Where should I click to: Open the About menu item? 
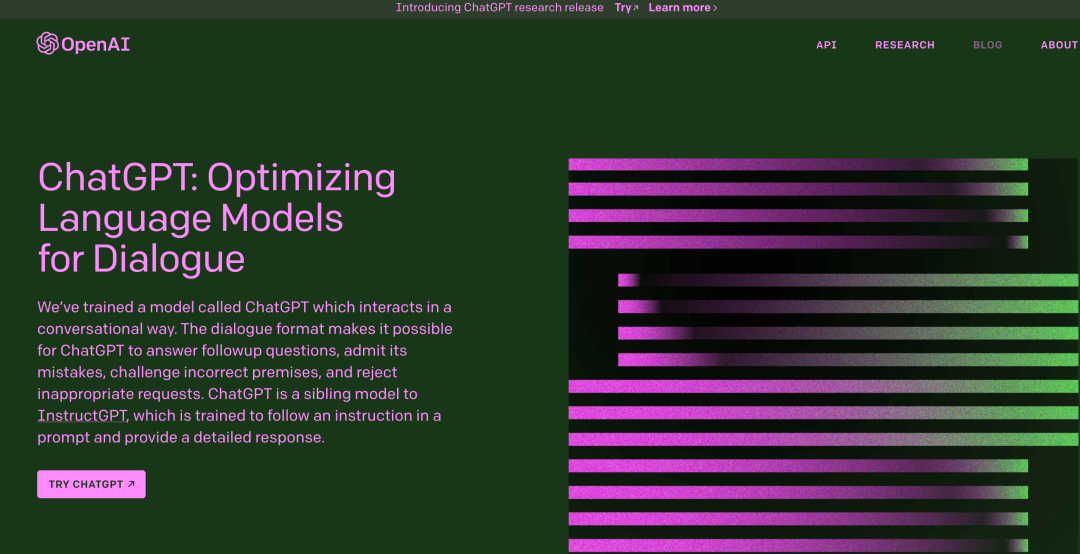pyautogui.click(x=1059, y=45)
